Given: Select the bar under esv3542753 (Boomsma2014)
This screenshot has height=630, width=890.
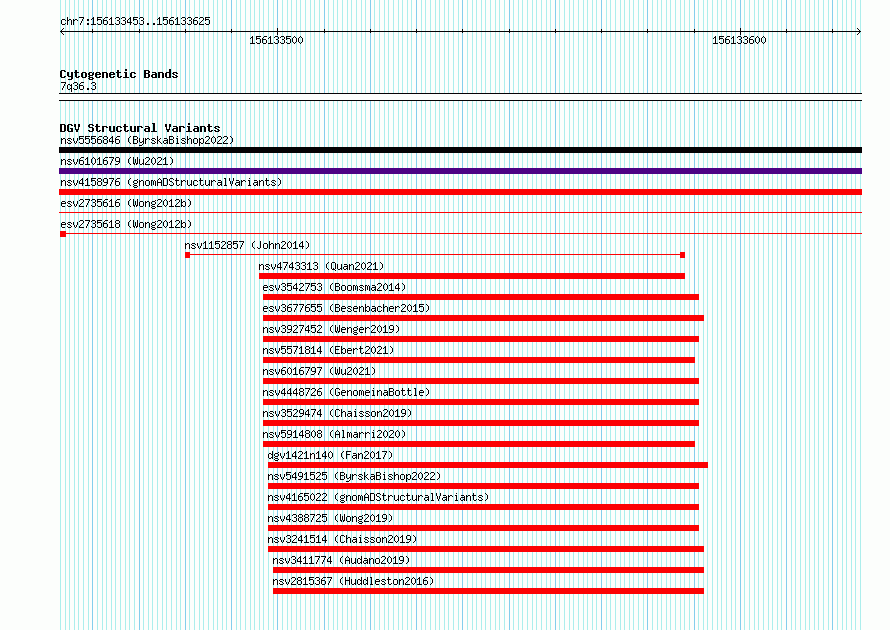Looking at the screenshot, I should tap(481, 297).
